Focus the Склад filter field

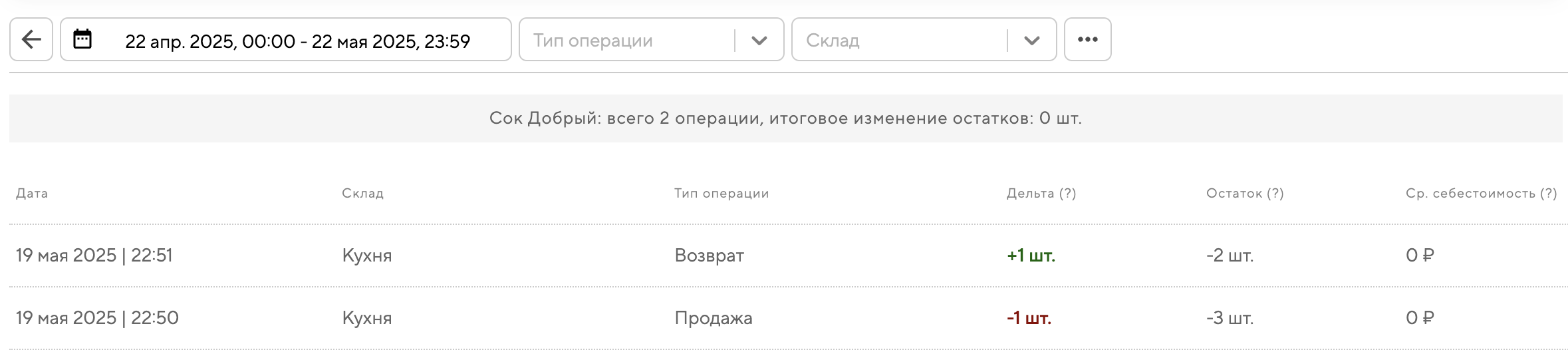(x=898, y=41)
